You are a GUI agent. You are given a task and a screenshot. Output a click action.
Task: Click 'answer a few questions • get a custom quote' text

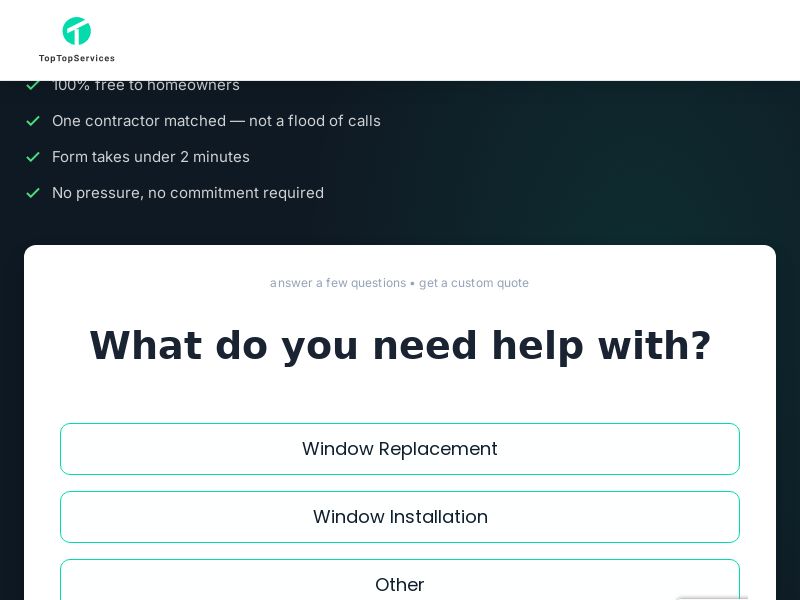pos(399,283)
